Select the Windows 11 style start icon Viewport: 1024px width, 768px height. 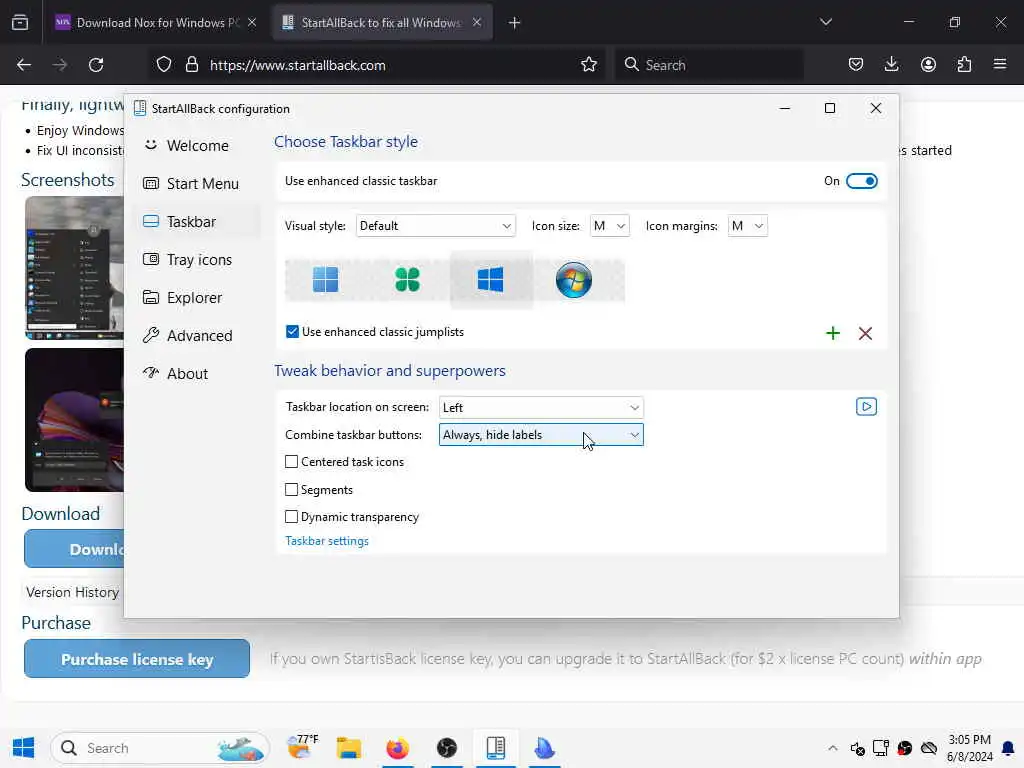(x=325, y=280)
